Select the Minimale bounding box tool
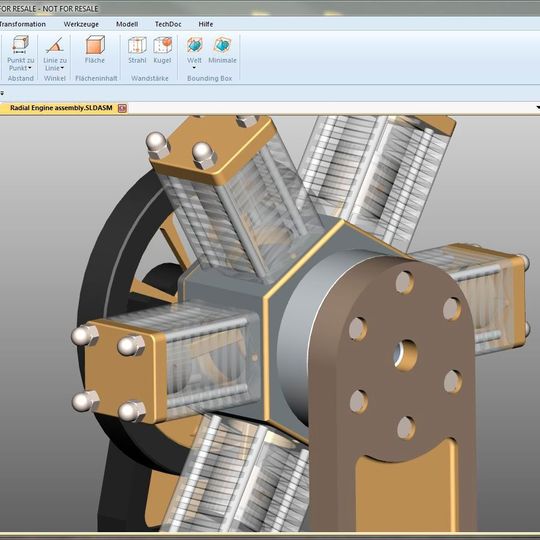540x540 pixels. (x=222, y=50)
